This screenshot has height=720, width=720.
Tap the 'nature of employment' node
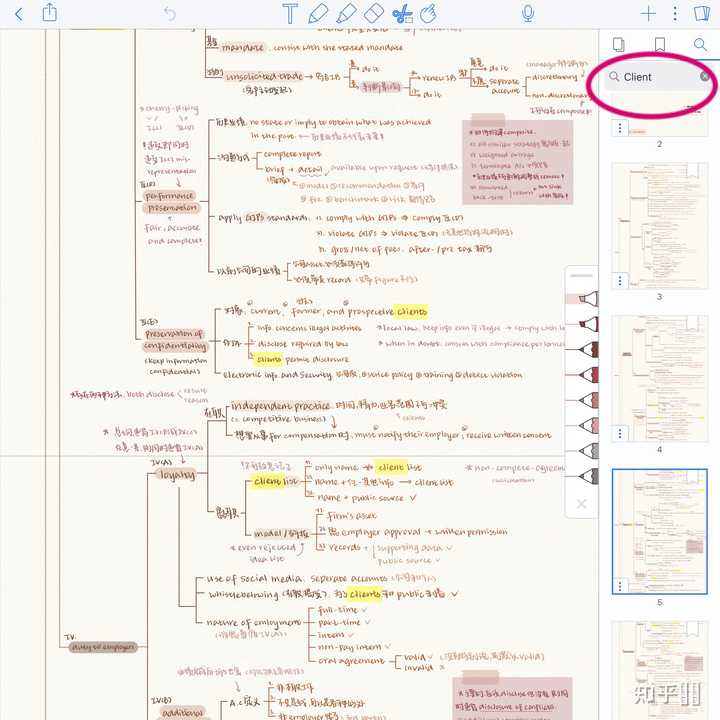253,622
